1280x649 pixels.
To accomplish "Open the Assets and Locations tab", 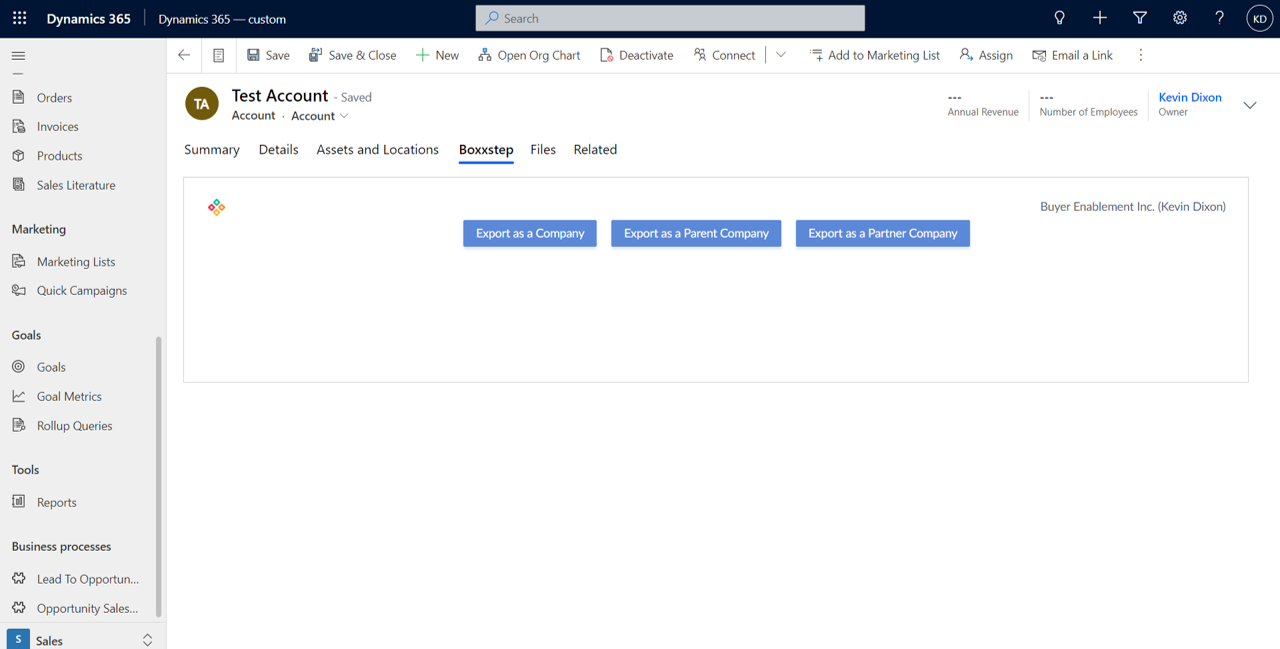I will [x=377, y=150].
